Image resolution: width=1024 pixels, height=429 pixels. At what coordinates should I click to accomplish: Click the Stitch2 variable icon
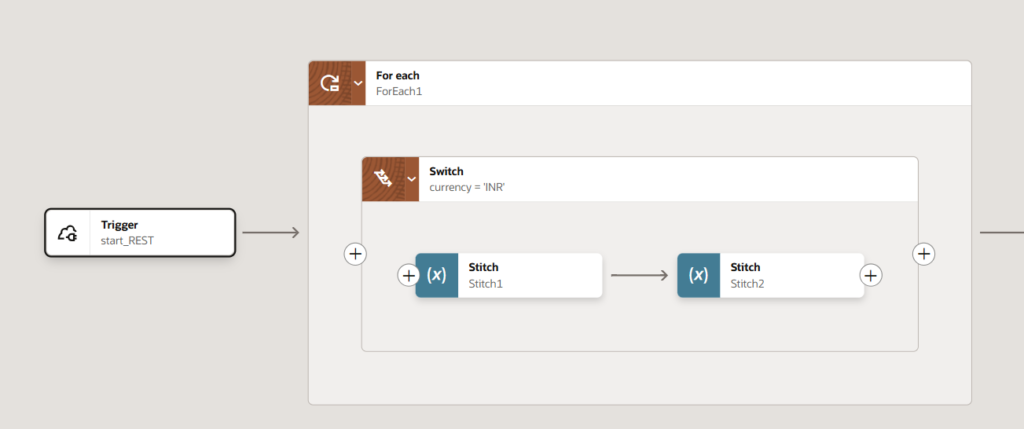[699, 275]
